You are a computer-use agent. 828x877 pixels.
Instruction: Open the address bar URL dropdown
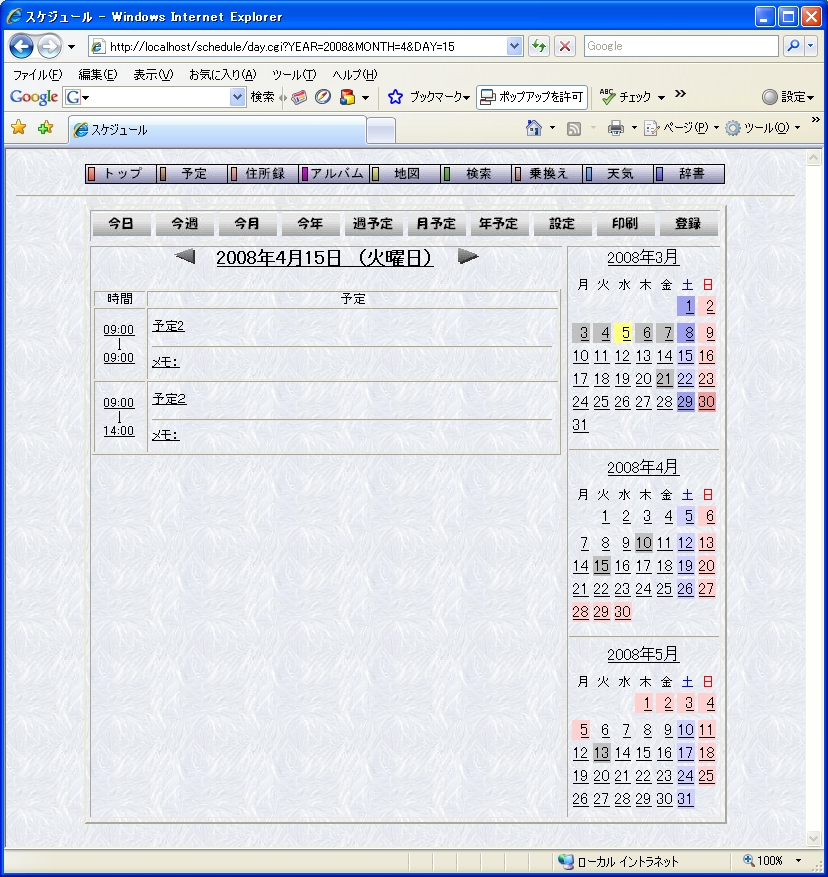pos(514,46)
